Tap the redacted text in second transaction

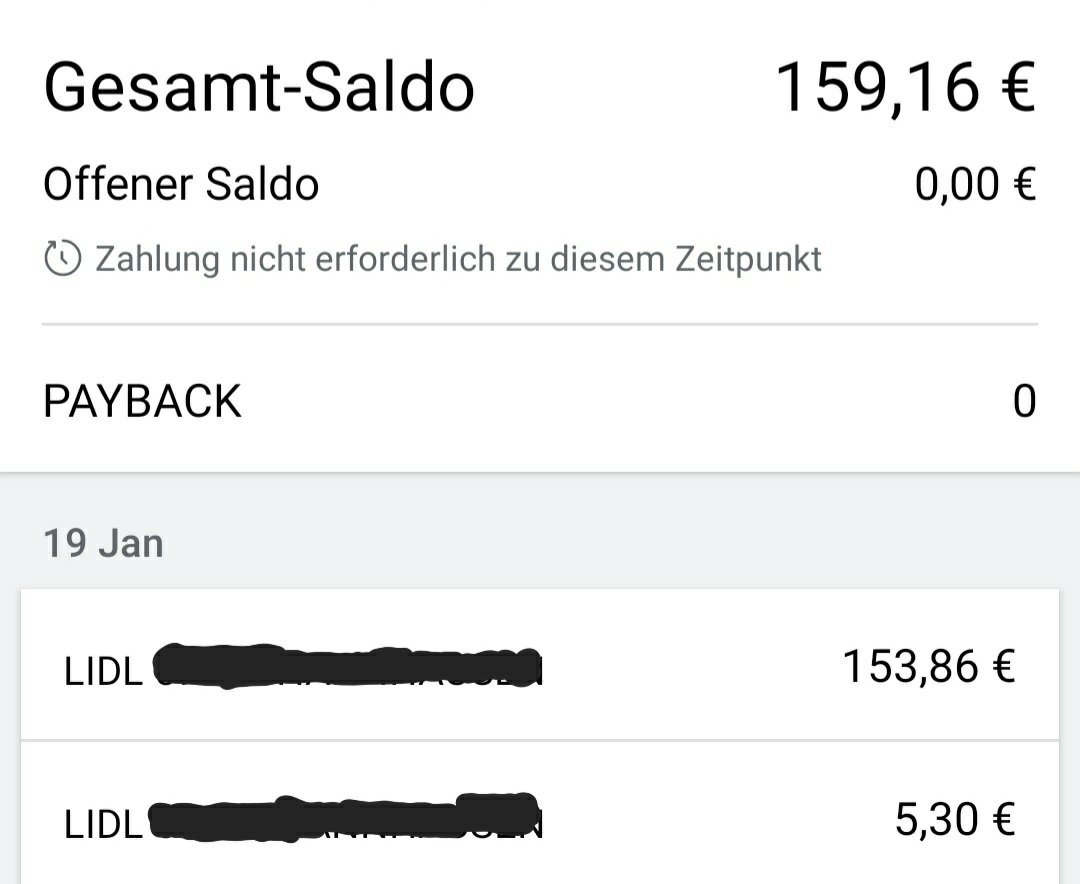pyautogui.click(x=345, y=818)
